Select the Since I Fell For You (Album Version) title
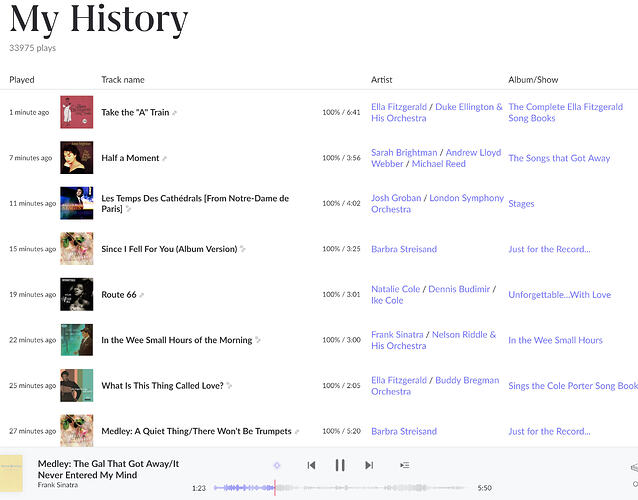The width and height of the screenshot is (638, 500). coord(169,249)
